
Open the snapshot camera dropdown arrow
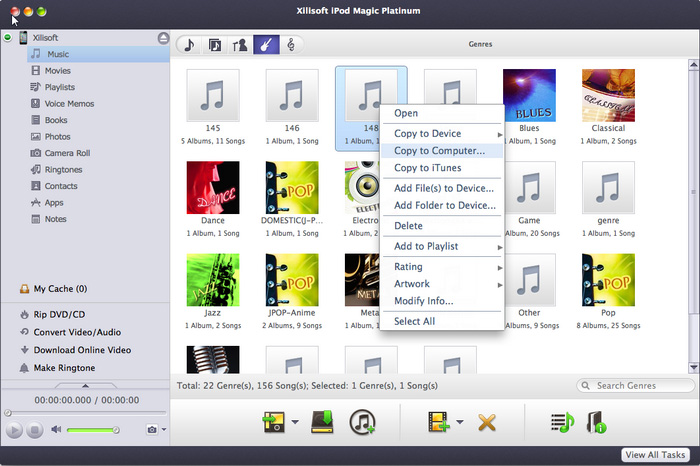pyautogui.click(x=164, y=430)
